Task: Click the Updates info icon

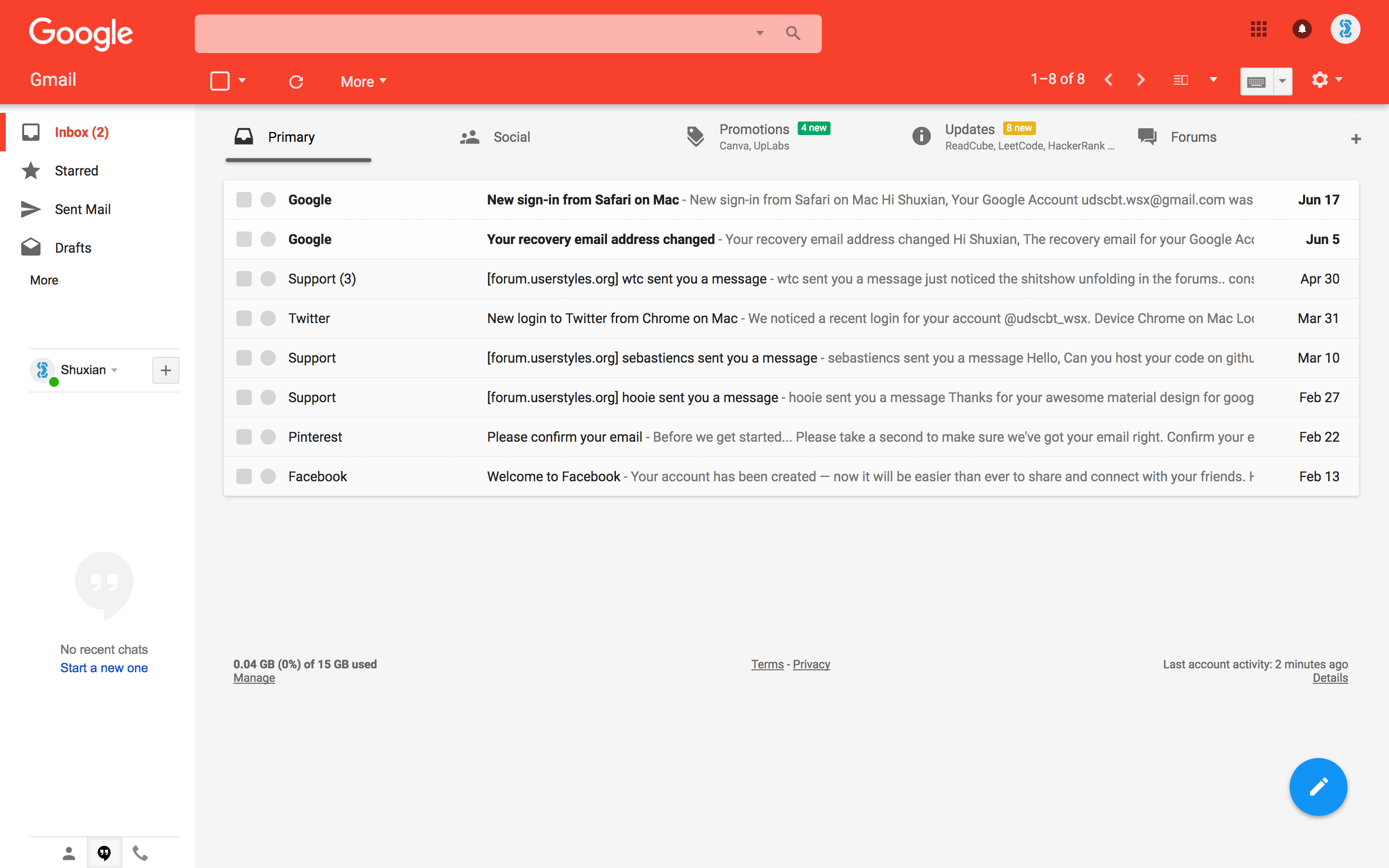Action: click(x=921, y=136)
